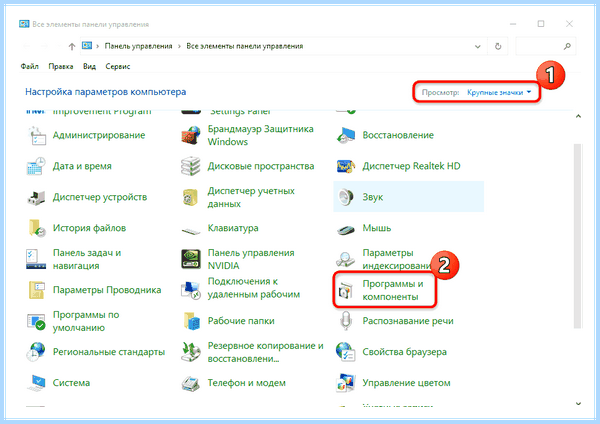This screenshot has height=424, width=600.
Task: Click the Администрирование text label
Action: pos(99,135)
